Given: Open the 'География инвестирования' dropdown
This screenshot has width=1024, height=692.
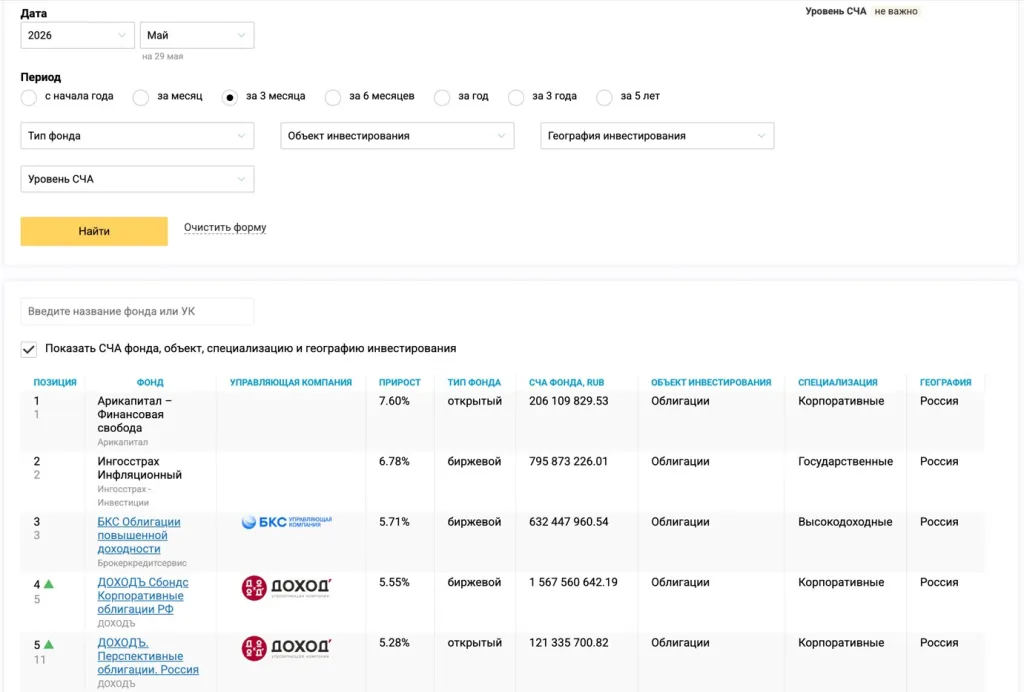Looking at the screenshot, I should coord(657,136).
